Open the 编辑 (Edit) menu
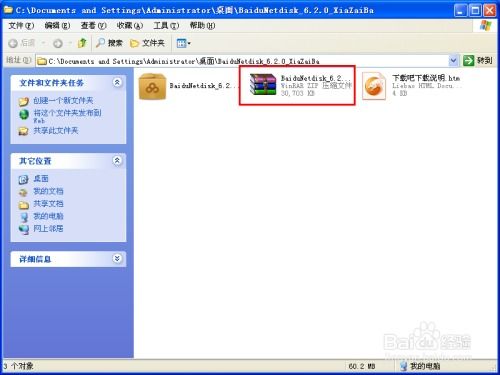500x375 pixels. click(57, 25)
